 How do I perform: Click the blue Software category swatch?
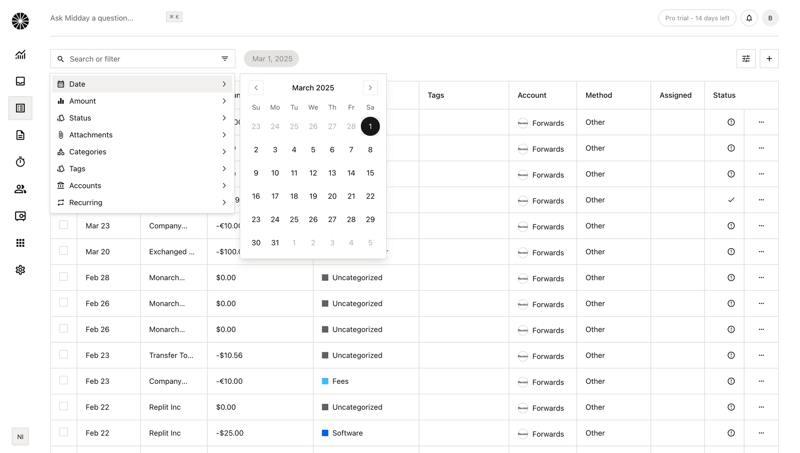pos(325,433)
